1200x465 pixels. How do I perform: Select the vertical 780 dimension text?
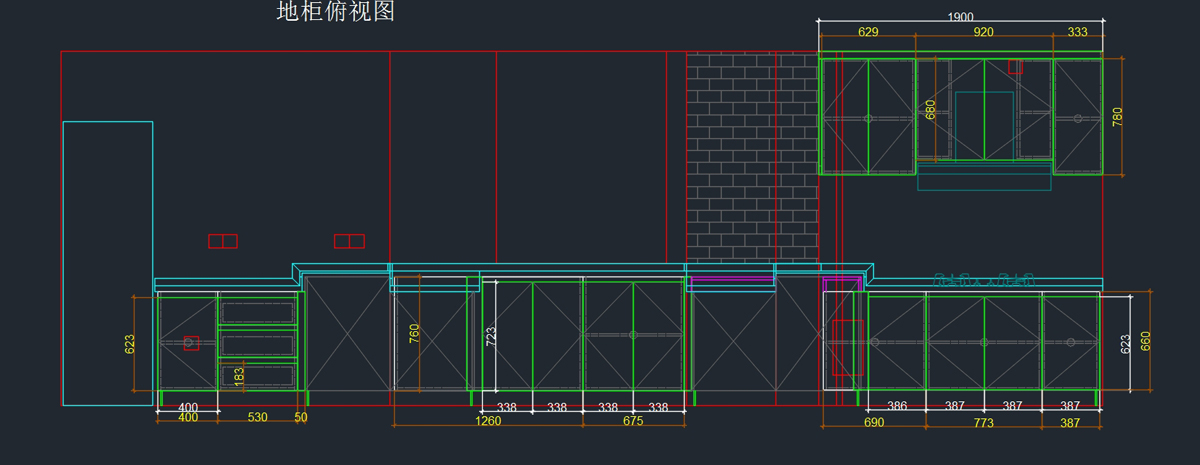[1117, 116]
